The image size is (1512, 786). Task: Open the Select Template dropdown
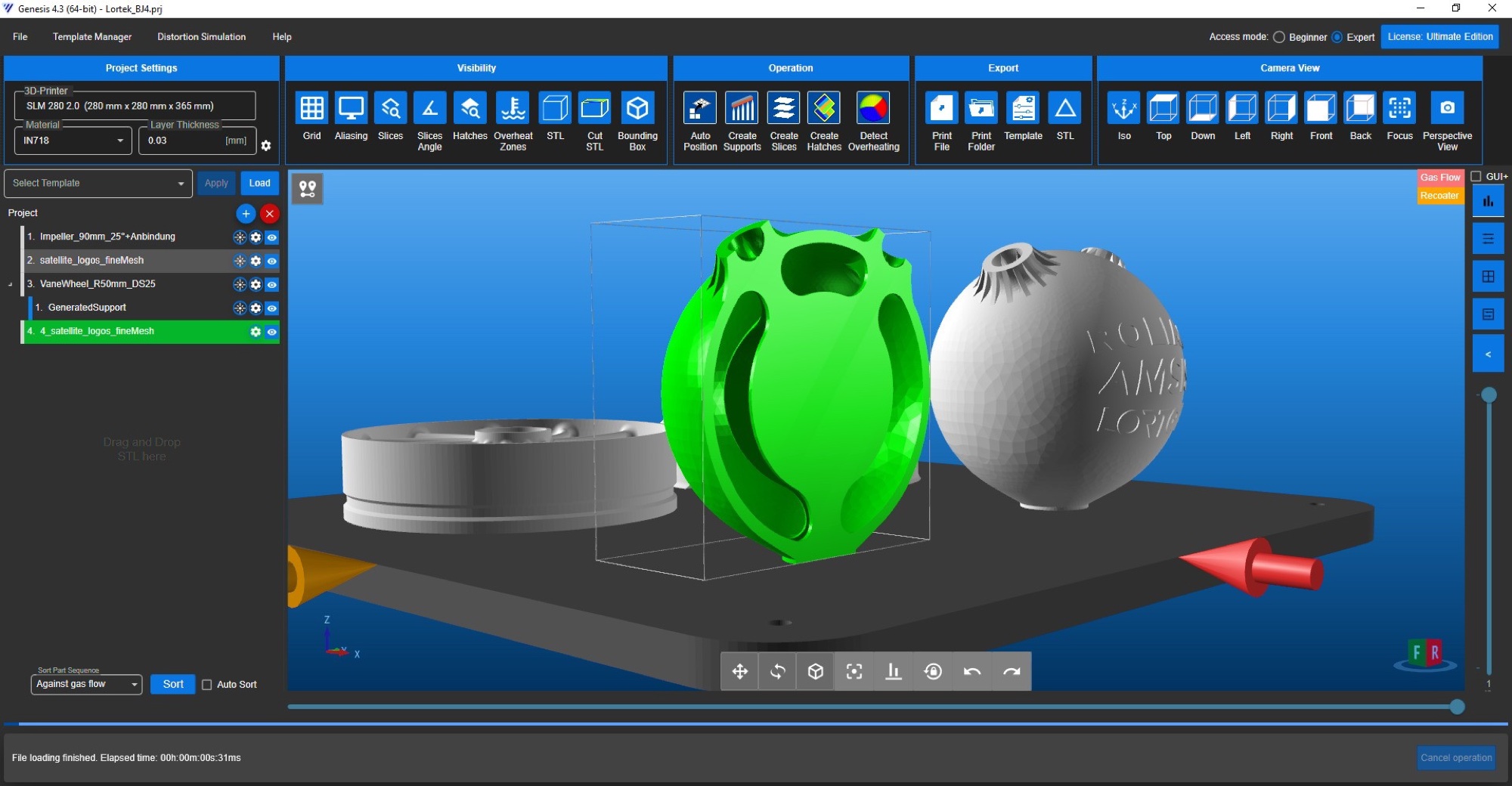tap(98, 184)
